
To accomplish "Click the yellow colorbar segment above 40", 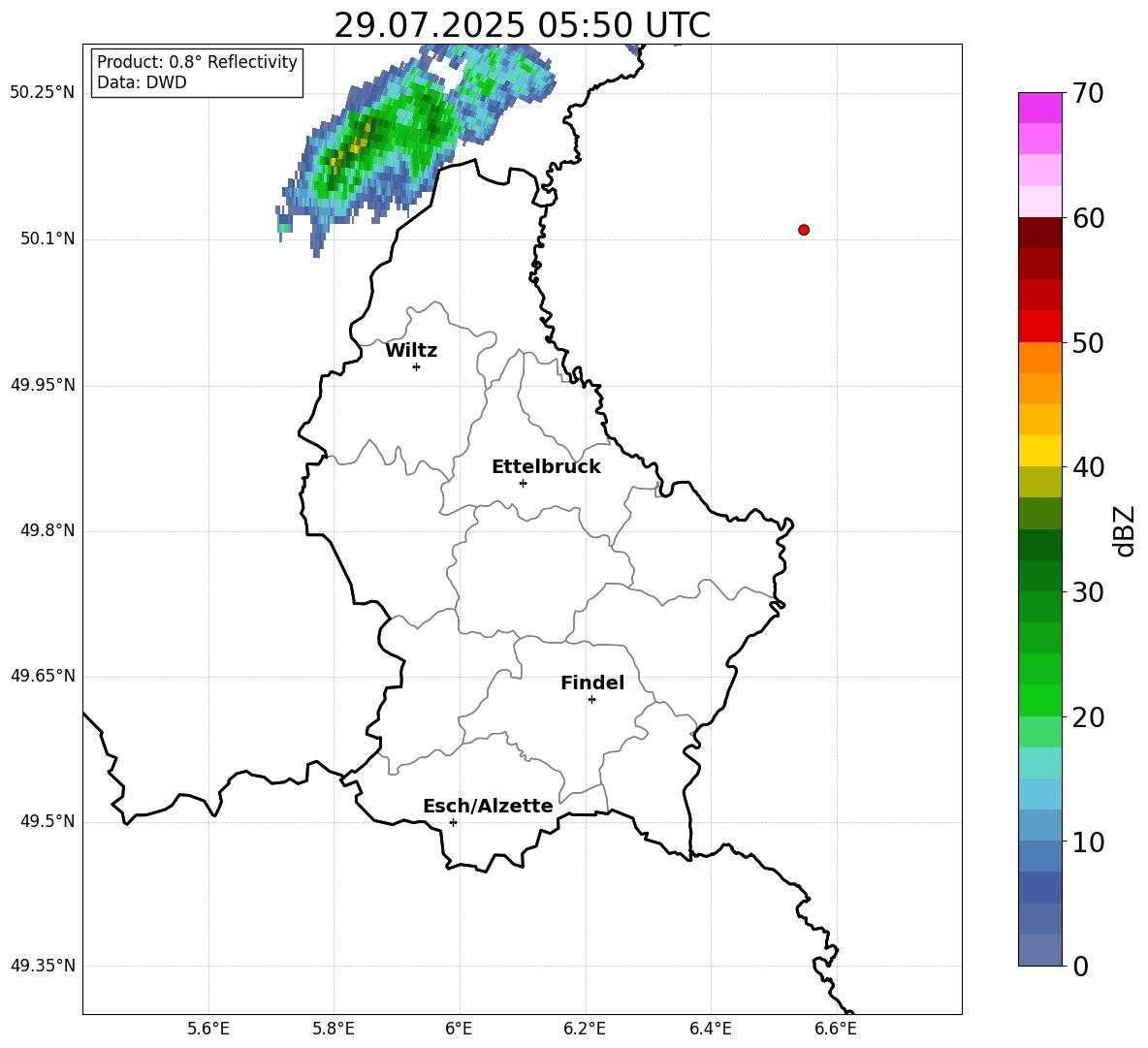I will coord(1040,451).
